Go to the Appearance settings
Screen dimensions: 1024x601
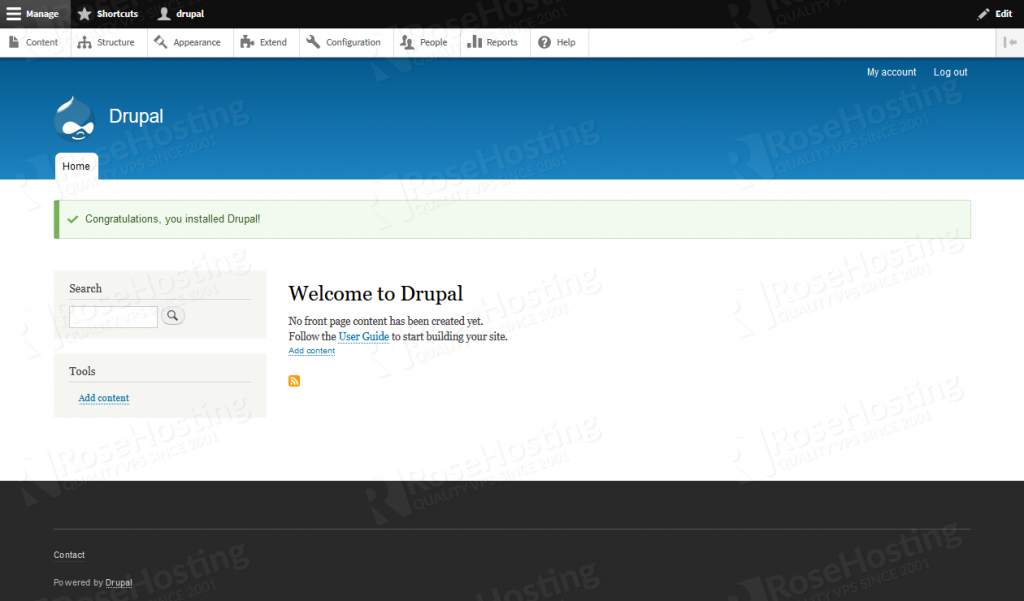188,43
